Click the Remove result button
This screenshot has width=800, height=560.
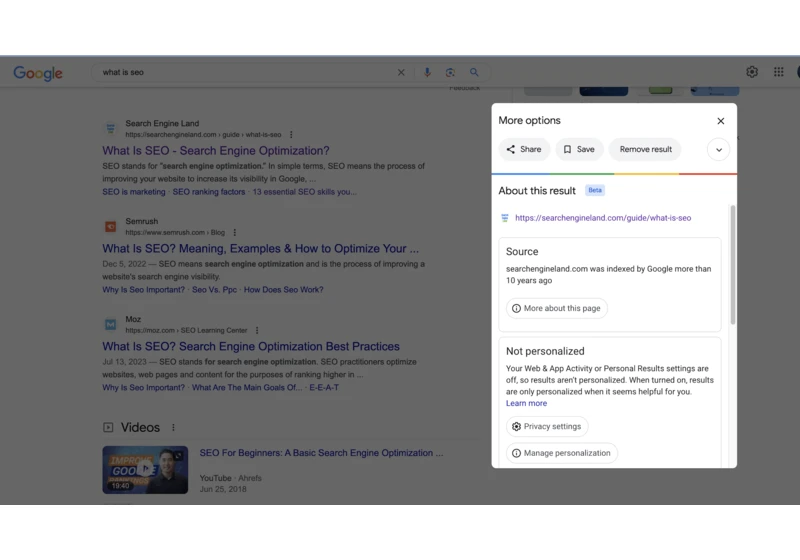[x=645, y=149]
